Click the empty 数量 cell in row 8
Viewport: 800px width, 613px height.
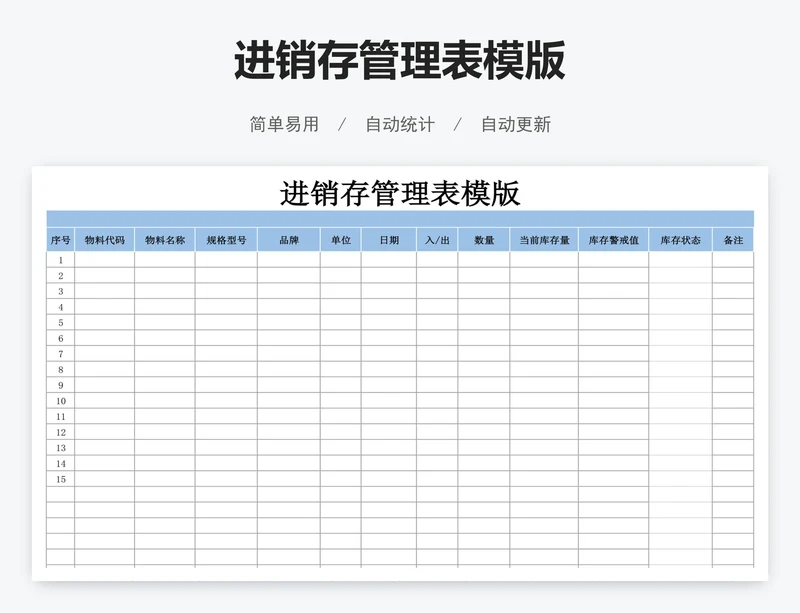[x=484, y=370]
